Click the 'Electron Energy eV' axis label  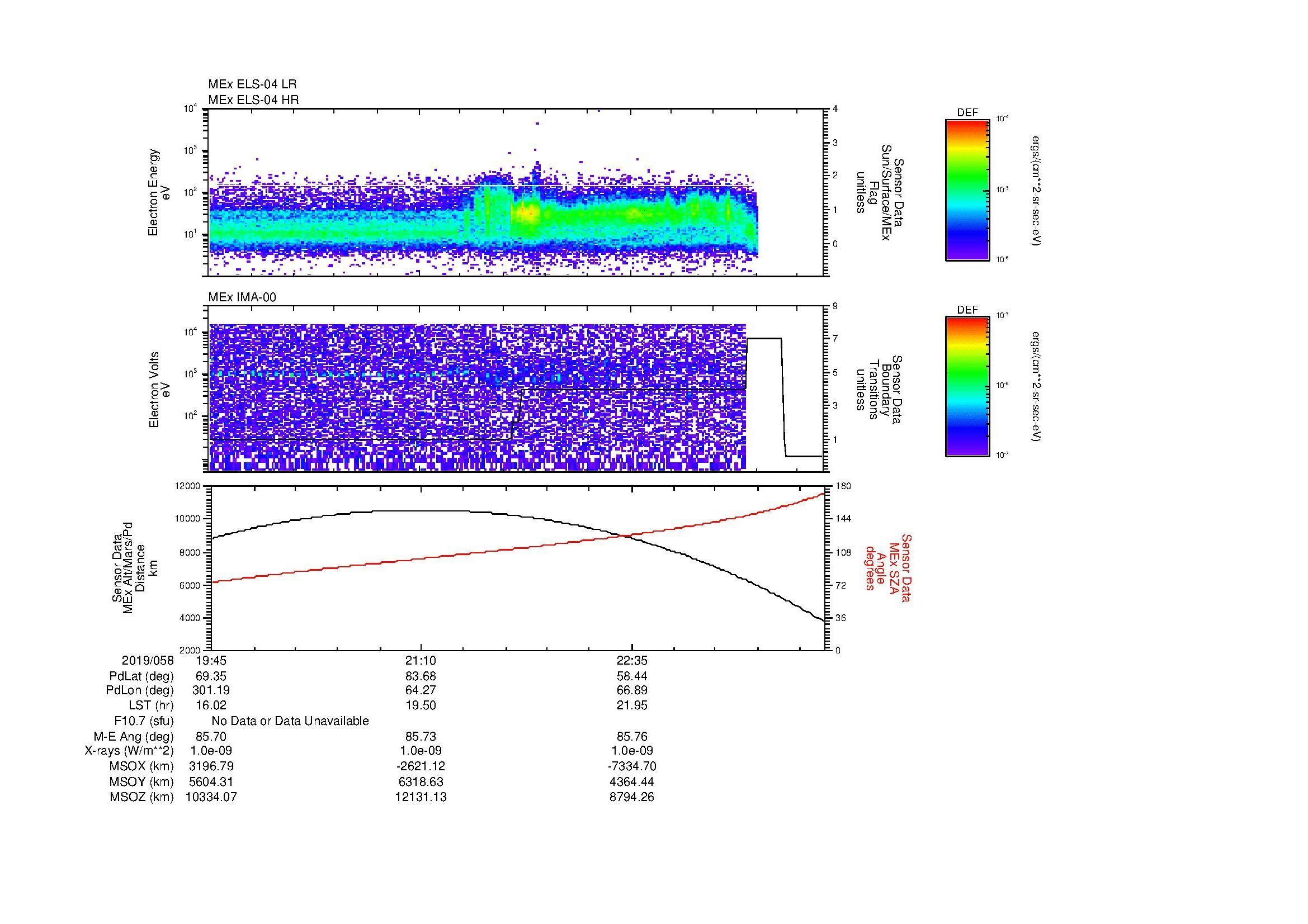(x=159, y=192)
